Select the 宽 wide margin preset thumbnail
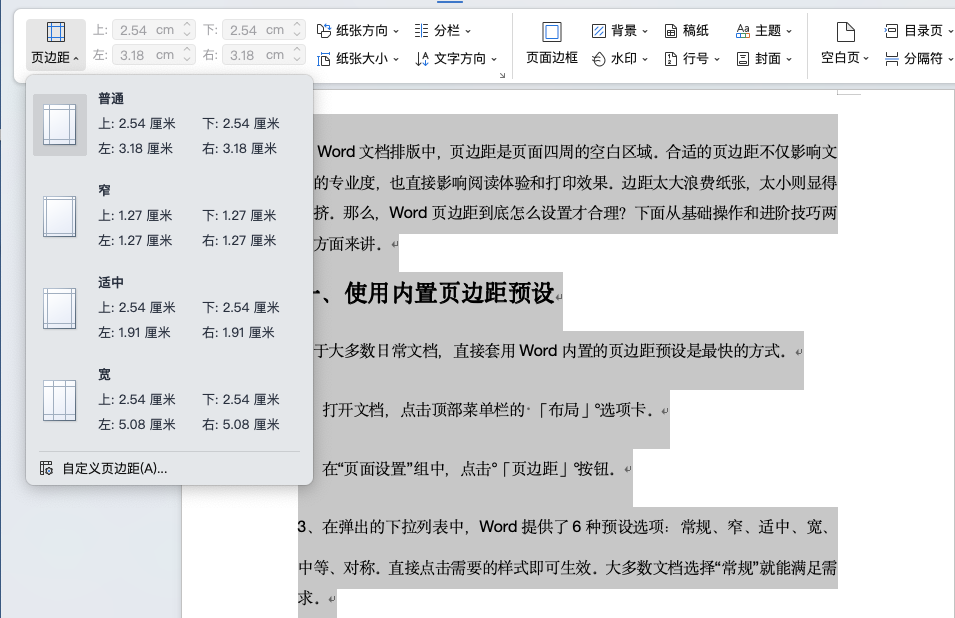 (x=60, y=401)
